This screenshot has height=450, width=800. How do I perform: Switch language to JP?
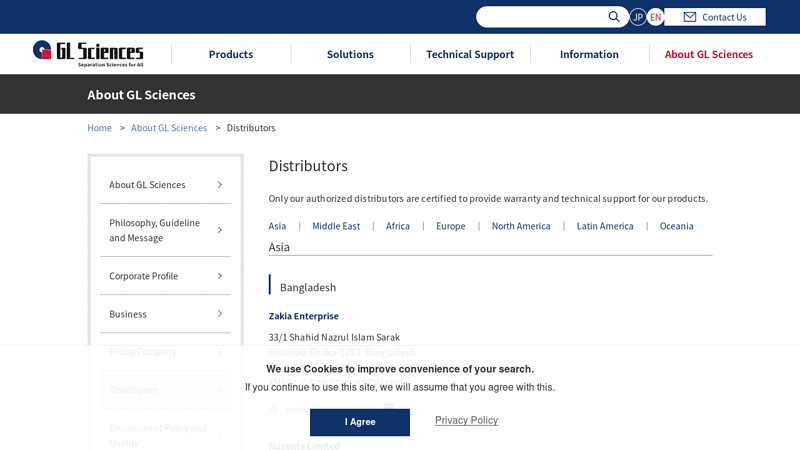[638, 17]
